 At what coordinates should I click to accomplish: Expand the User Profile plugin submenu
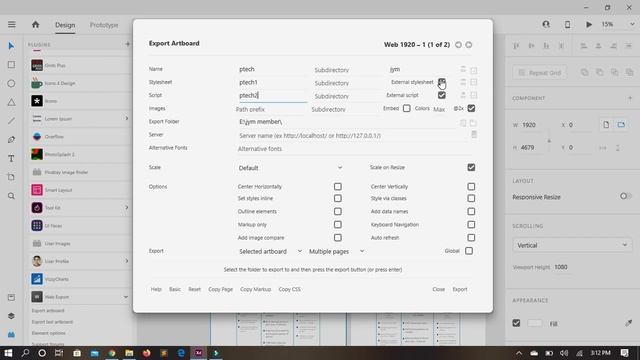click(x=126, y=261)
